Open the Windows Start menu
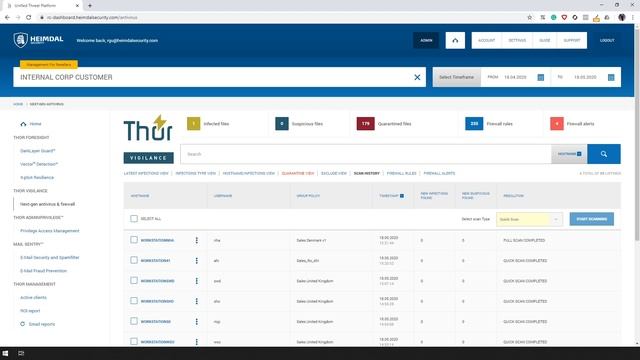Image resolution: width=640 pixels, height=360 pixels. pyautogui.click(x=5, y=353)
